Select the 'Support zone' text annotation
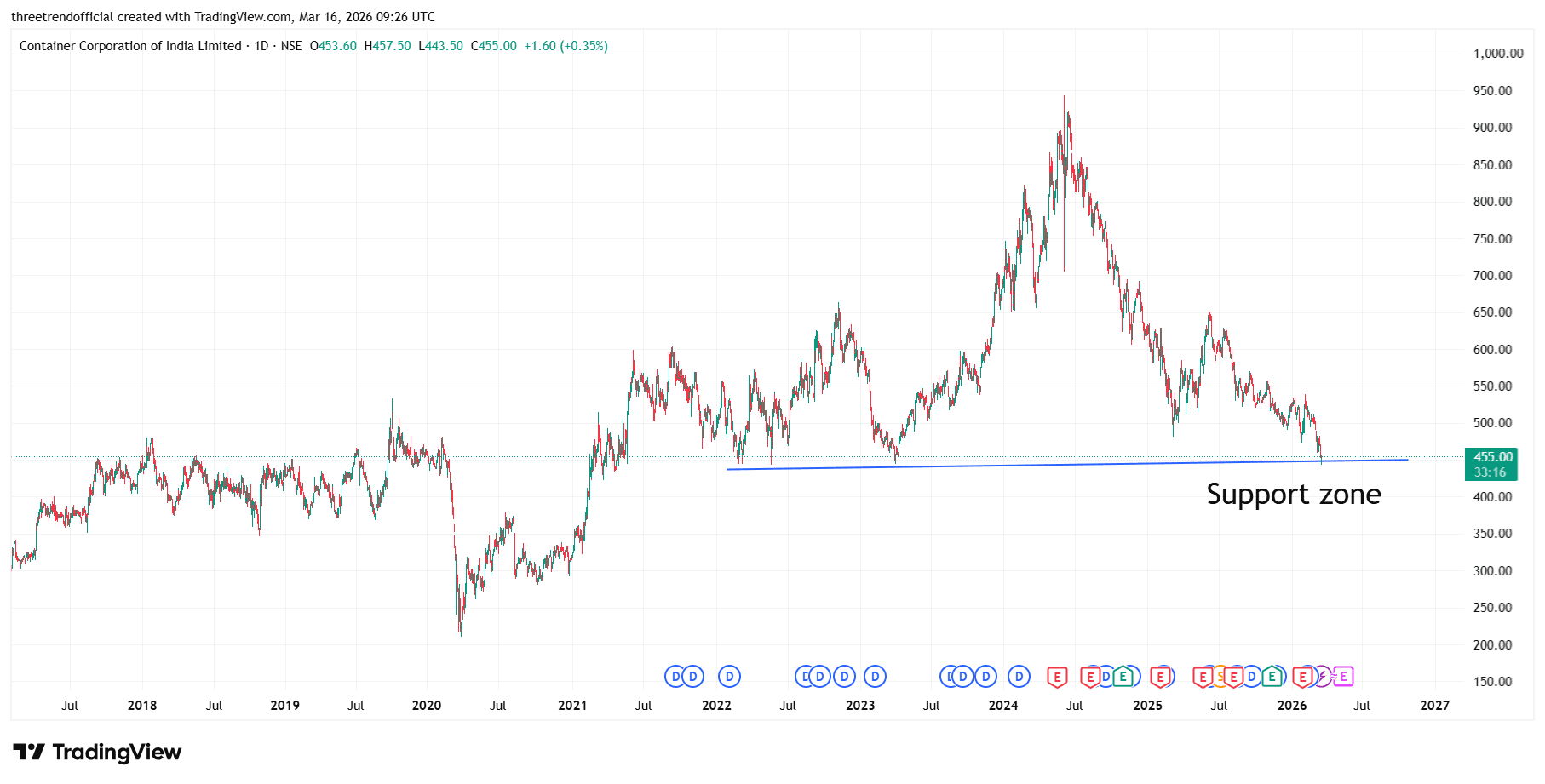1545x784 pixels. 1294,495
